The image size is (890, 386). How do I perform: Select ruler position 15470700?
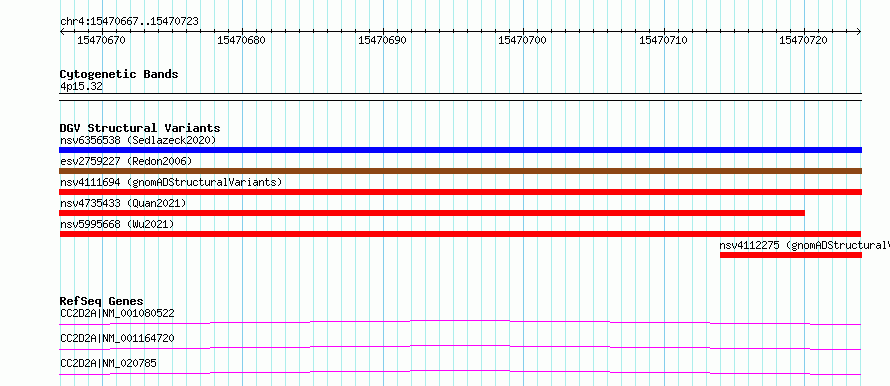(x=522, y=40)
